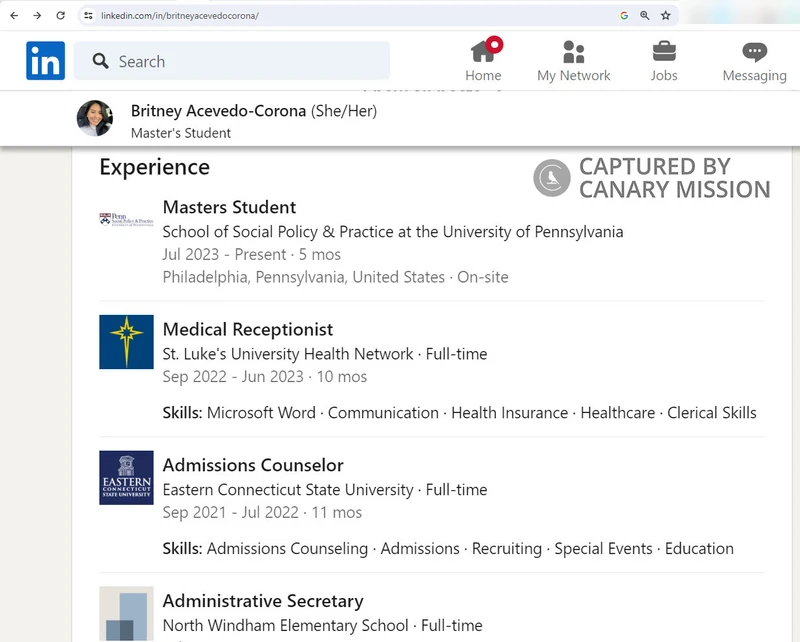Open St. Luke's University Health Network link
The width and height of the screenshot is (800, 642).
click(x=288, y=354)
